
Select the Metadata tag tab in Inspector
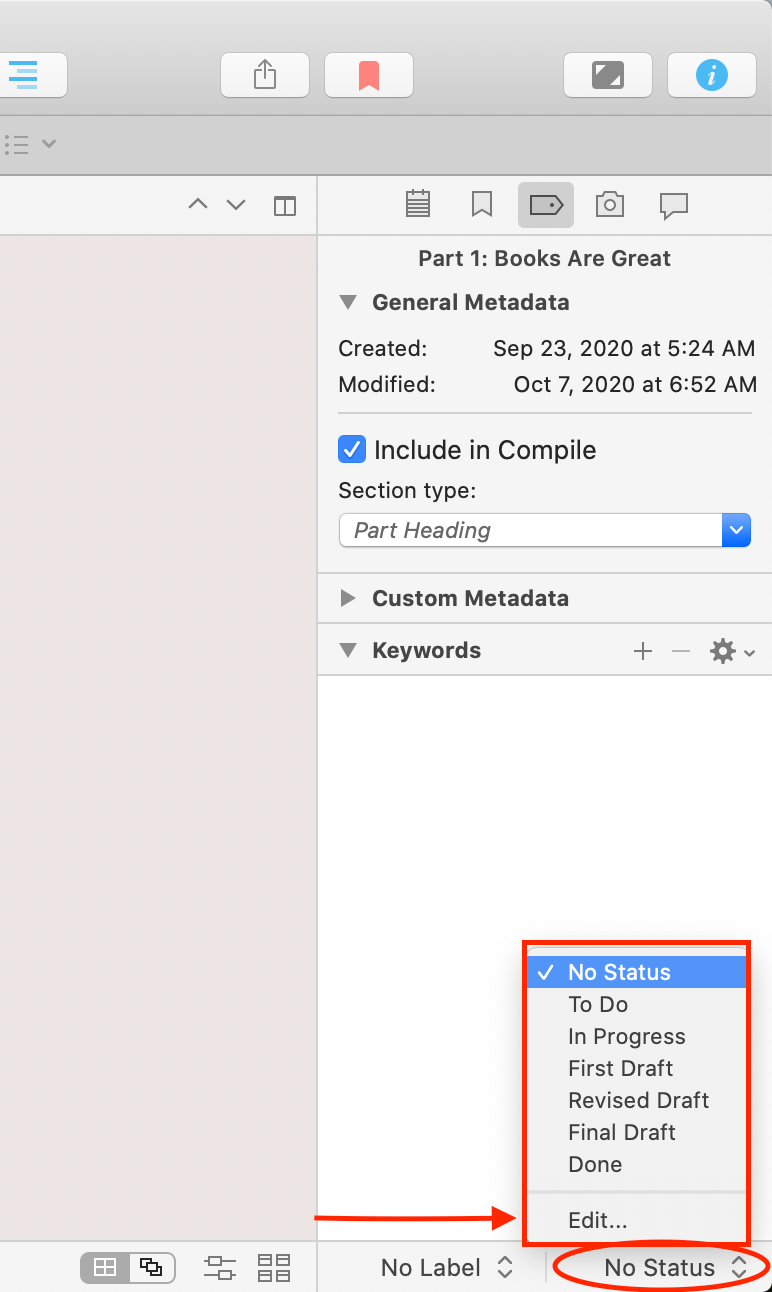pyautogui.click(x=546, y=205)
